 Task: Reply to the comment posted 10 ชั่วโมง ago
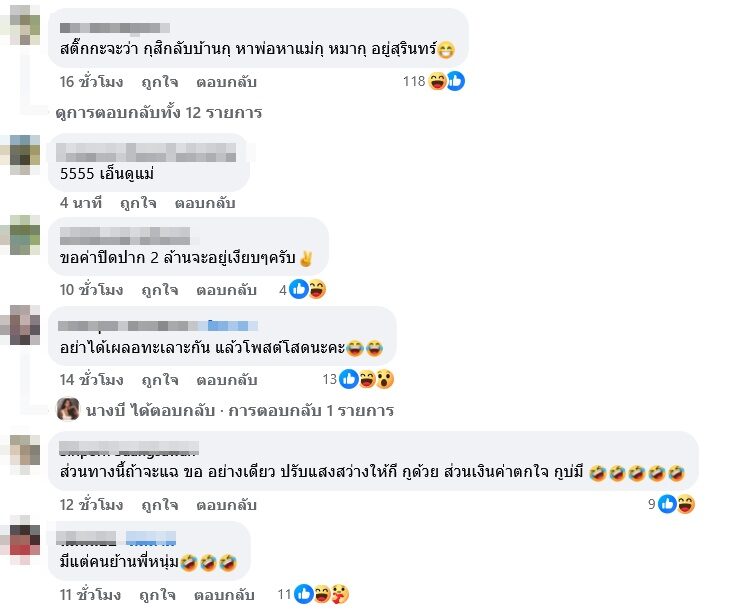[x=226, y=290]
